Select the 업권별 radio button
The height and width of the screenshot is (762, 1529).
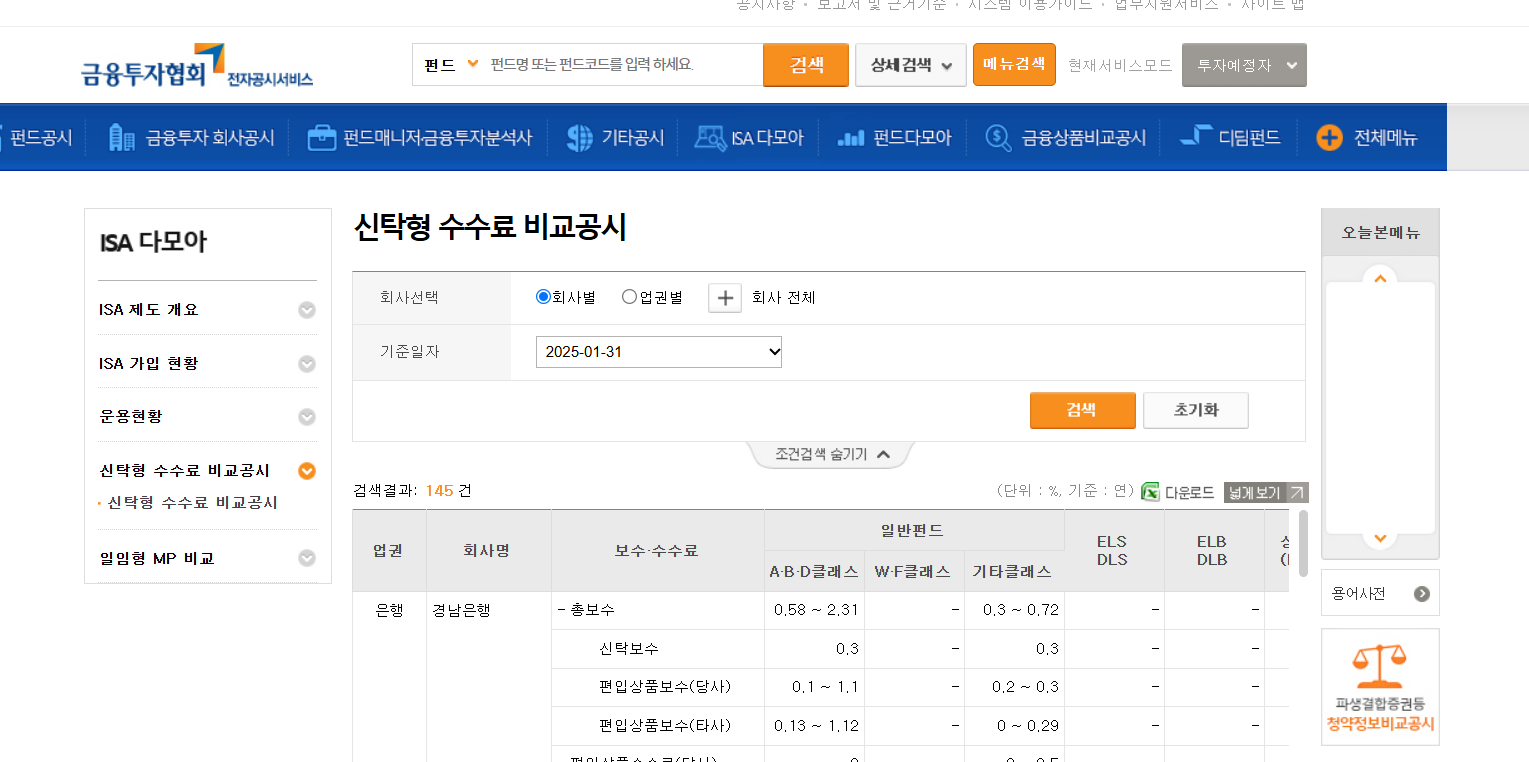[x=629, y=297]
